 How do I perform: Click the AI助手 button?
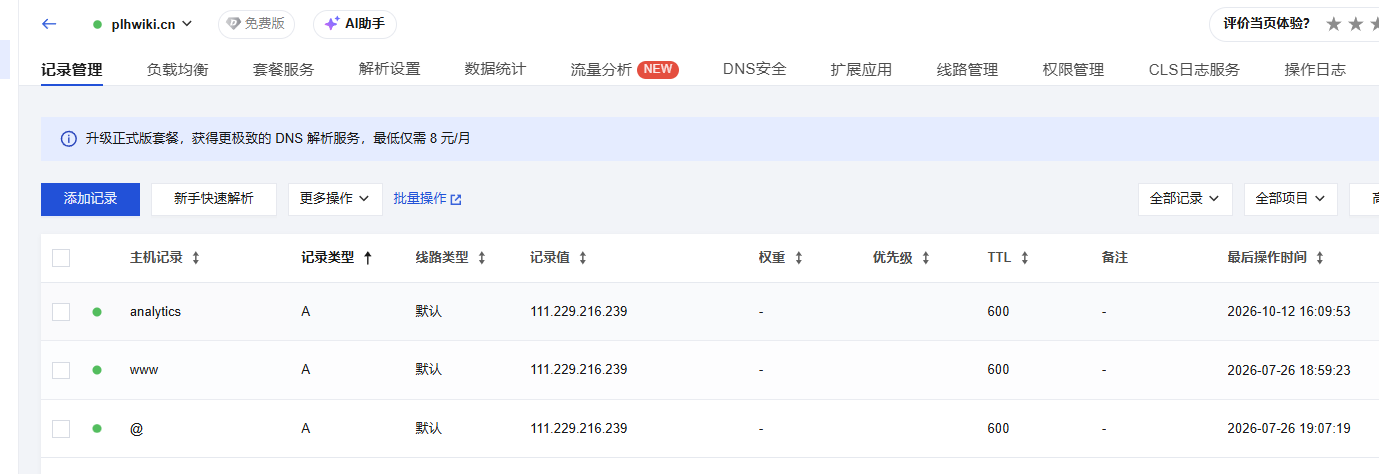(355, 24)
